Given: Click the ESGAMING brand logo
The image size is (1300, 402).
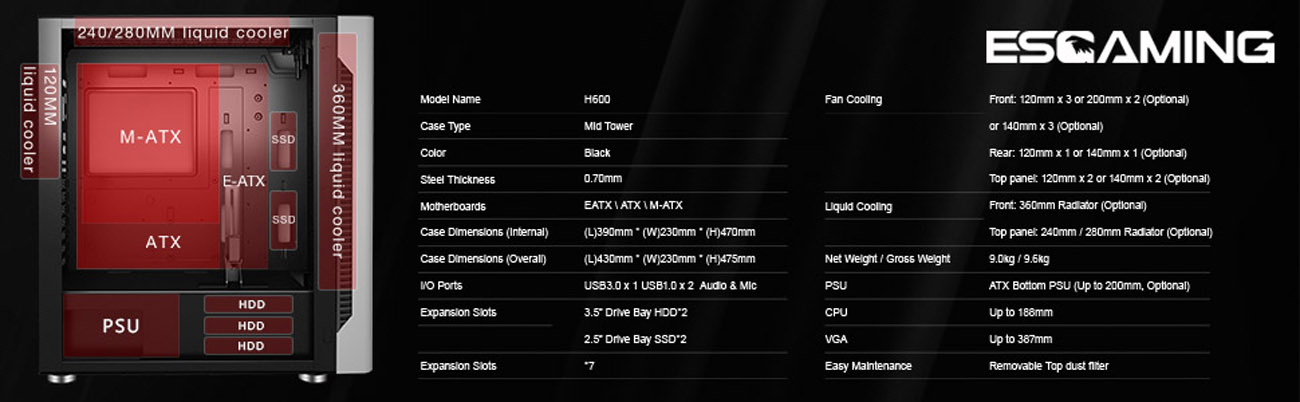Looking at the screenshot, I should click(1130, 47).
